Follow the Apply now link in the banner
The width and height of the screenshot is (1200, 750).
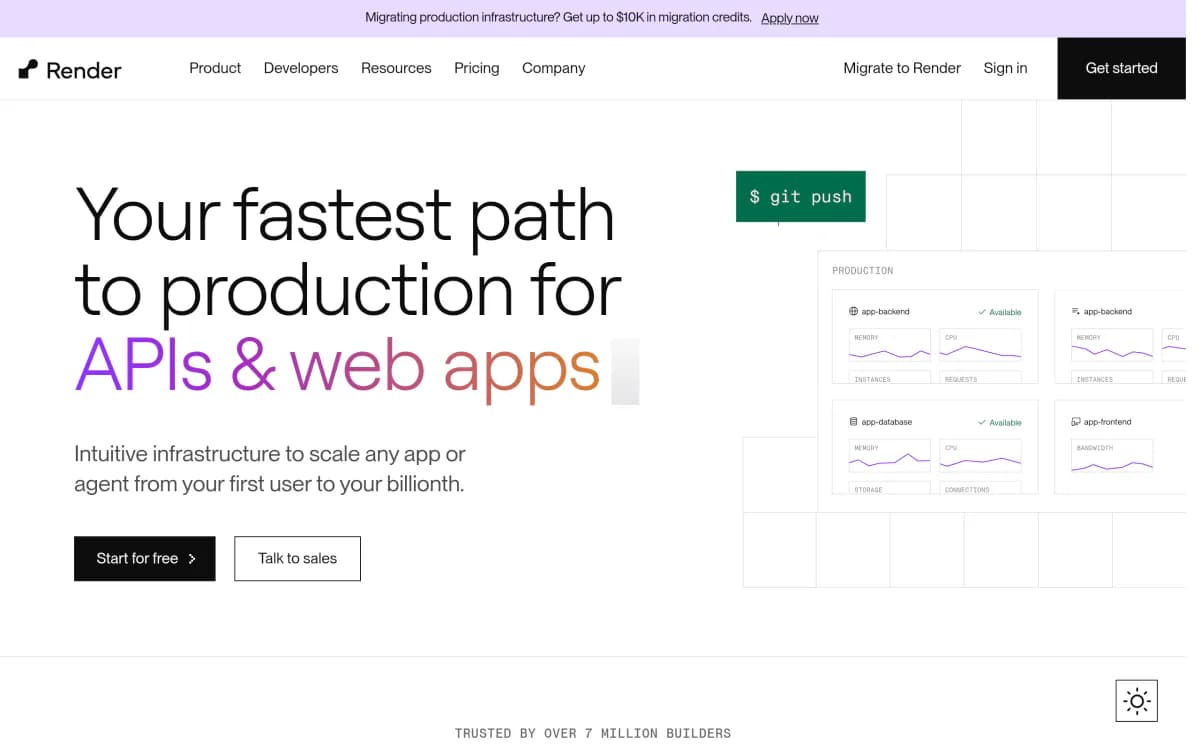coord(790,18)
